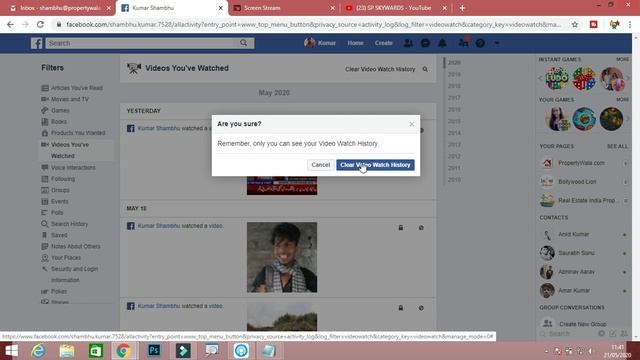Open Photoshop from taskbar
The height and width of the screenshot is (360, 640).
(154, 351)
